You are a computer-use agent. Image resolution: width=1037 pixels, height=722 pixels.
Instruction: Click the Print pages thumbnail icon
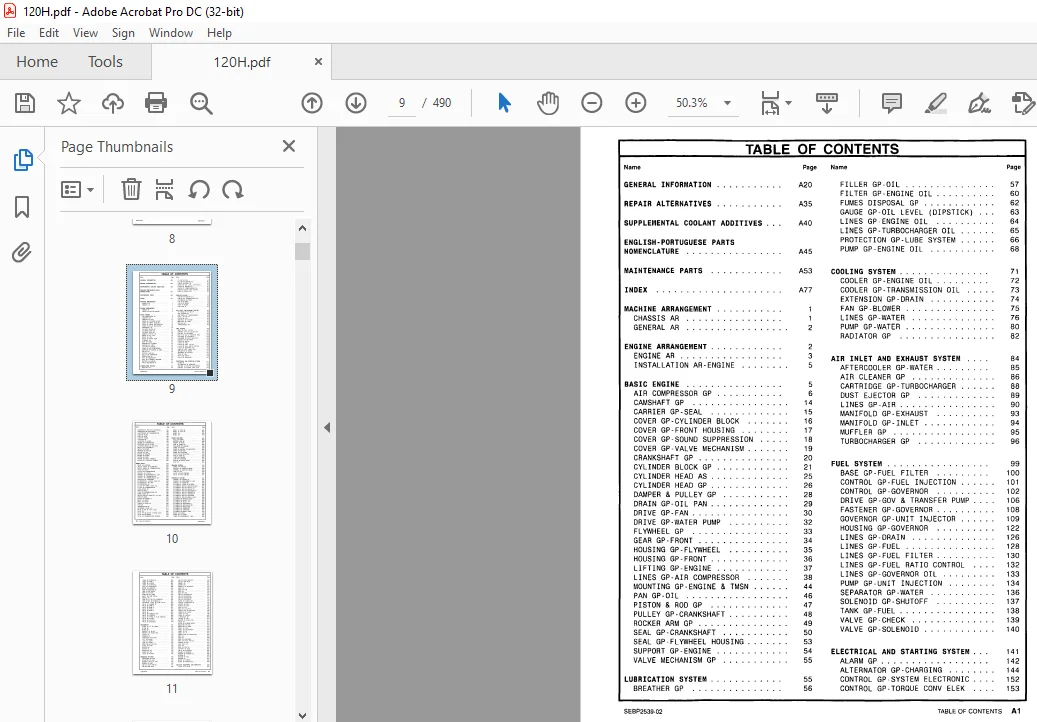(164, 190)
